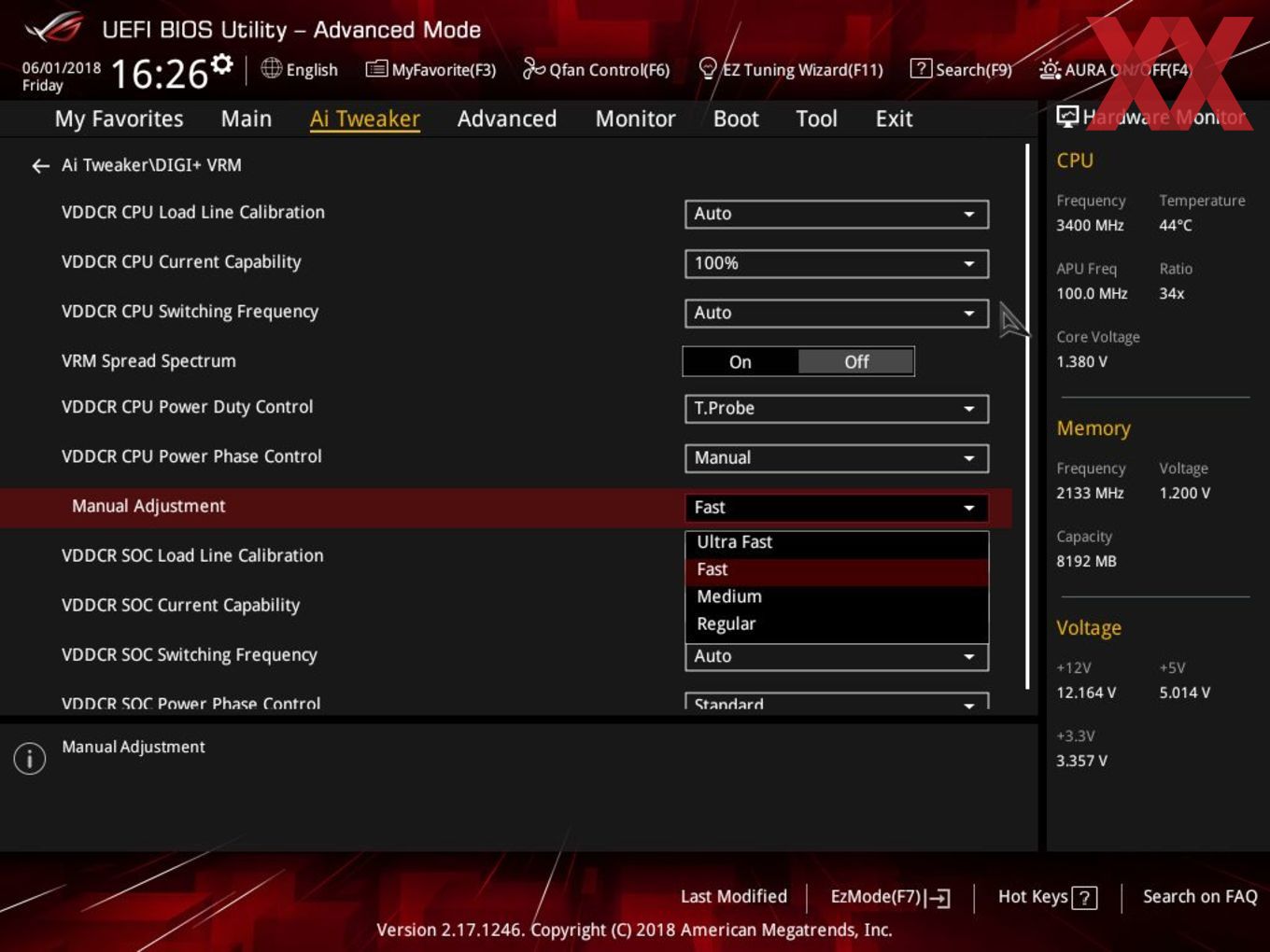Viewport: 1270px width, 952px height.
Task: Open Advanced tab
Action: pyautogui.click(x=507, y=119)
